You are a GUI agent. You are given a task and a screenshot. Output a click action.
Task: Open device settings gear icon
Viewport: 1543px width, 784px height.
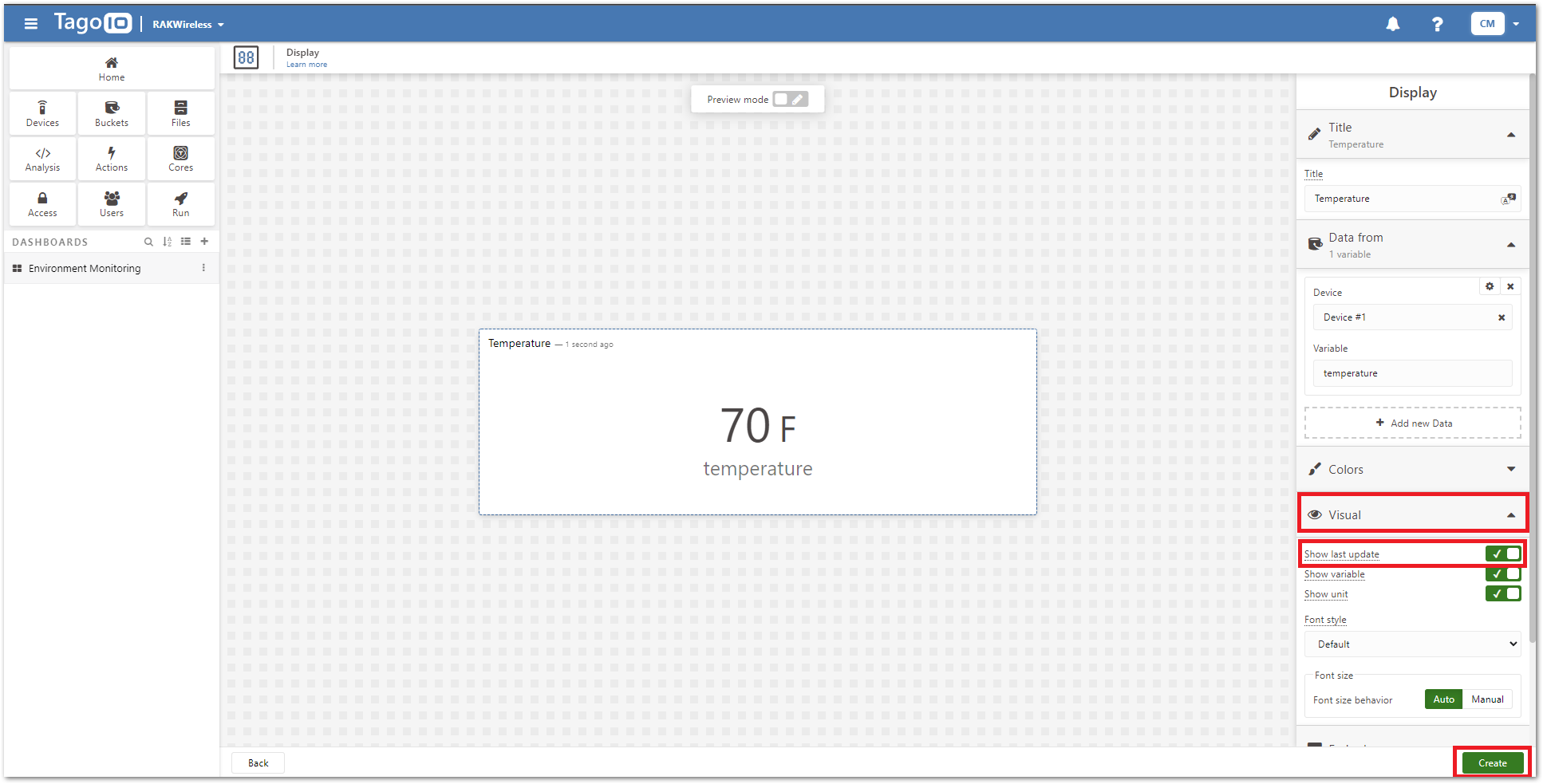coord(1489,286)
